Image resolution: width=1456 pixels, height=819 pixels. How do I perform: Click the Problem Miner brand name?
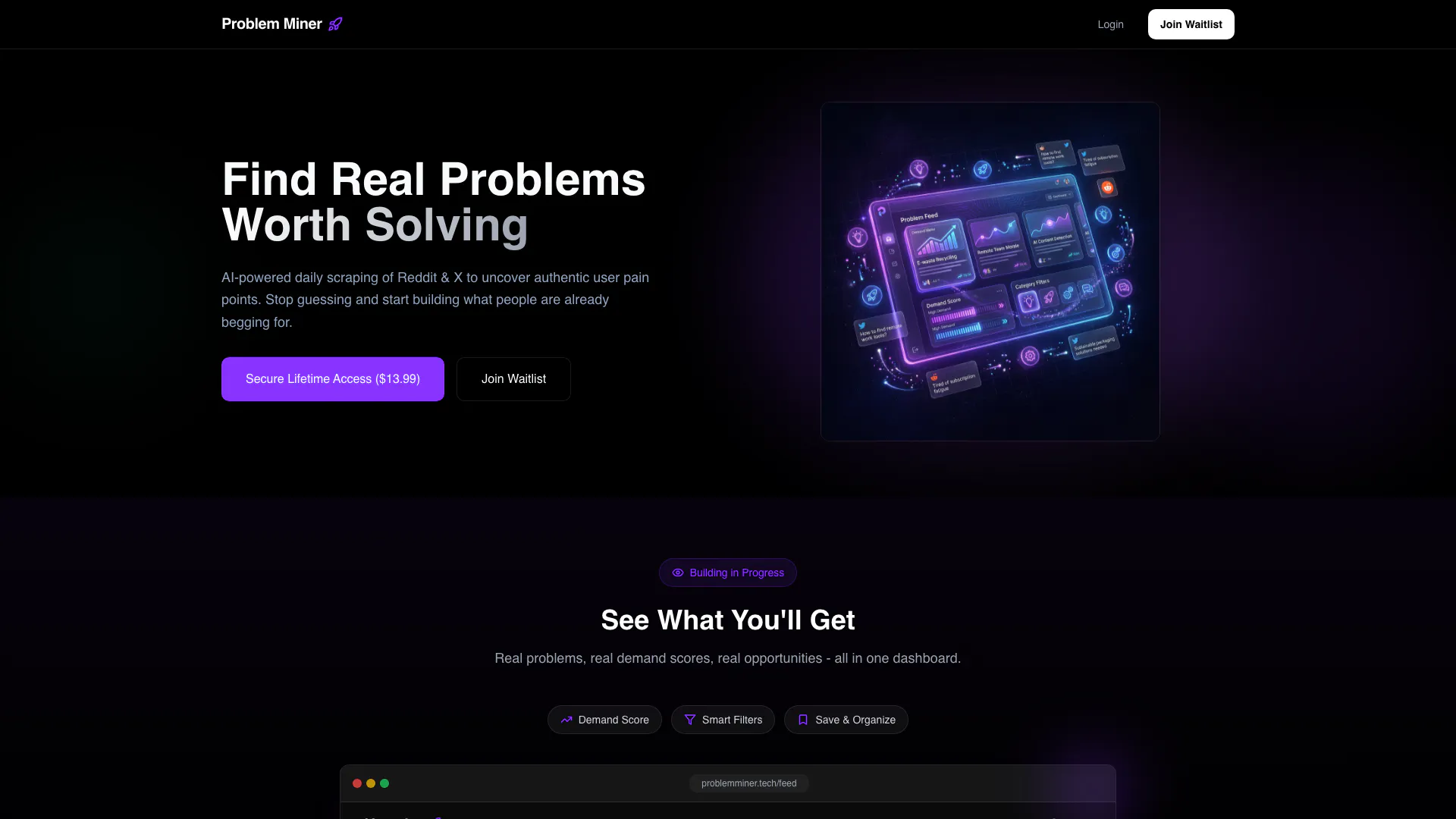pyautogui.click(x=271, y=24)
